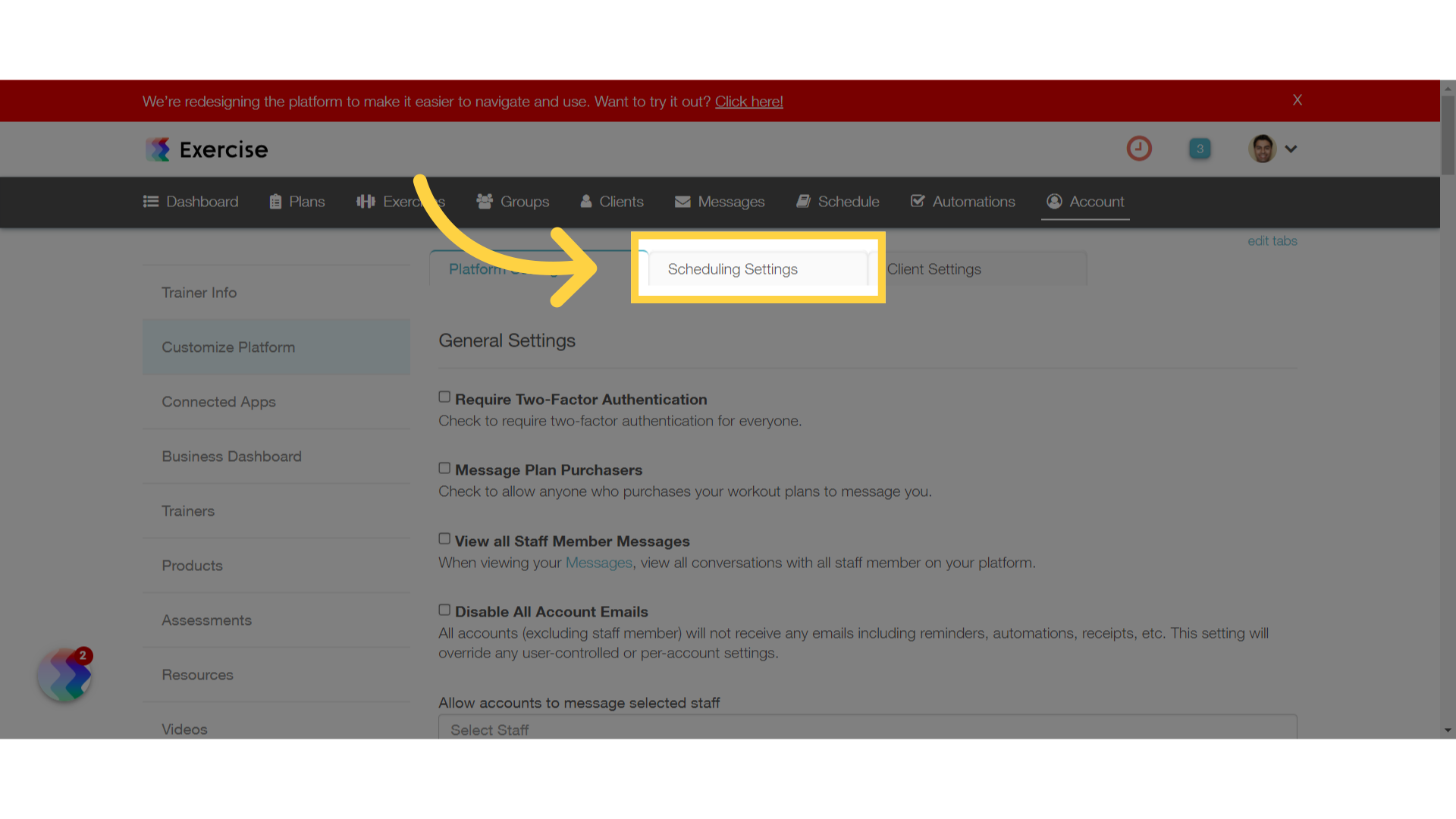Click the edit tabs link
1456x819 pixels.
[x=1273, y=240]
